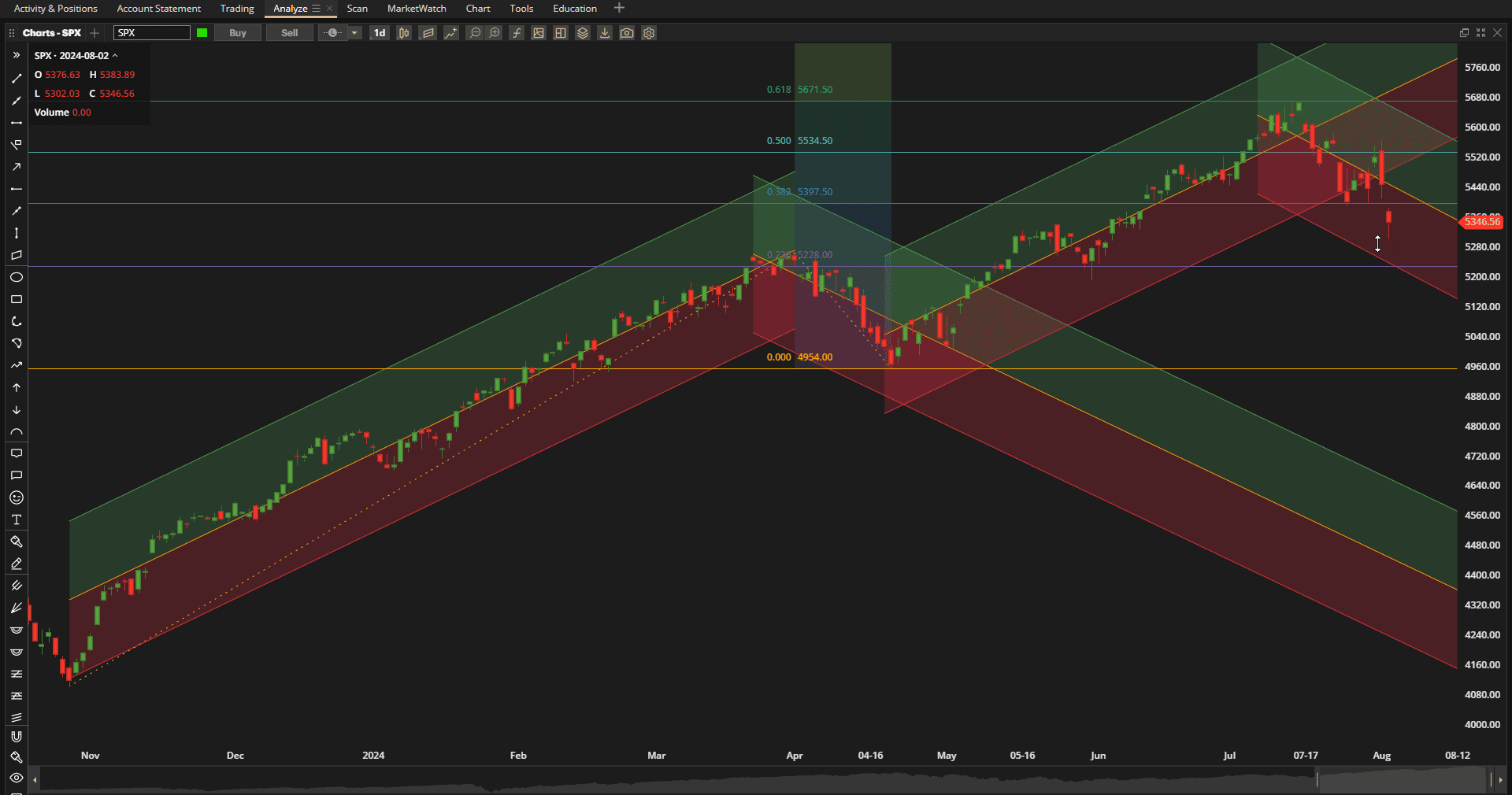
Task: Click the drag handle beside Charts - SPX
Action: [x=12, y=32]
